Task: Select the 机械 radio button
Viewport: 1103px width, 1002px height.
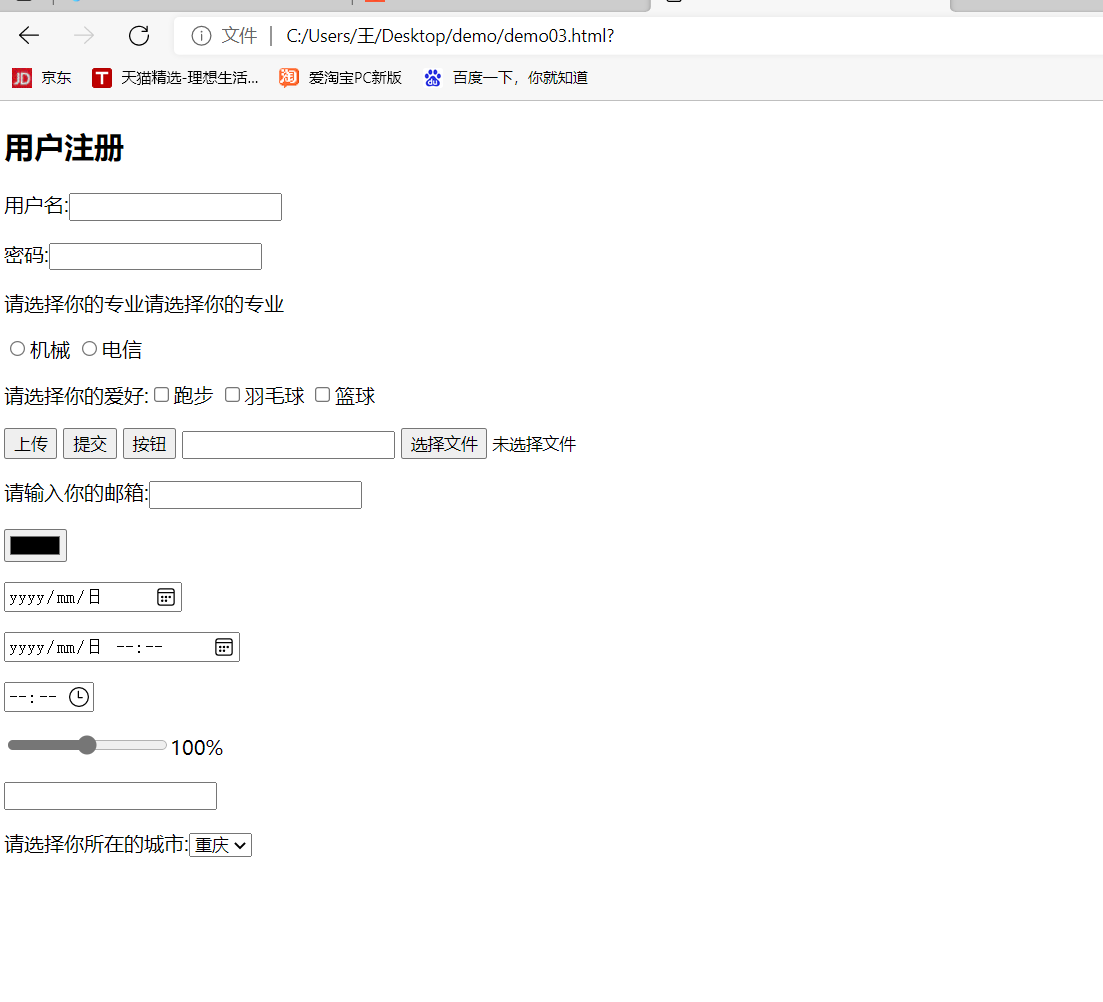Action: coord(18,348)
